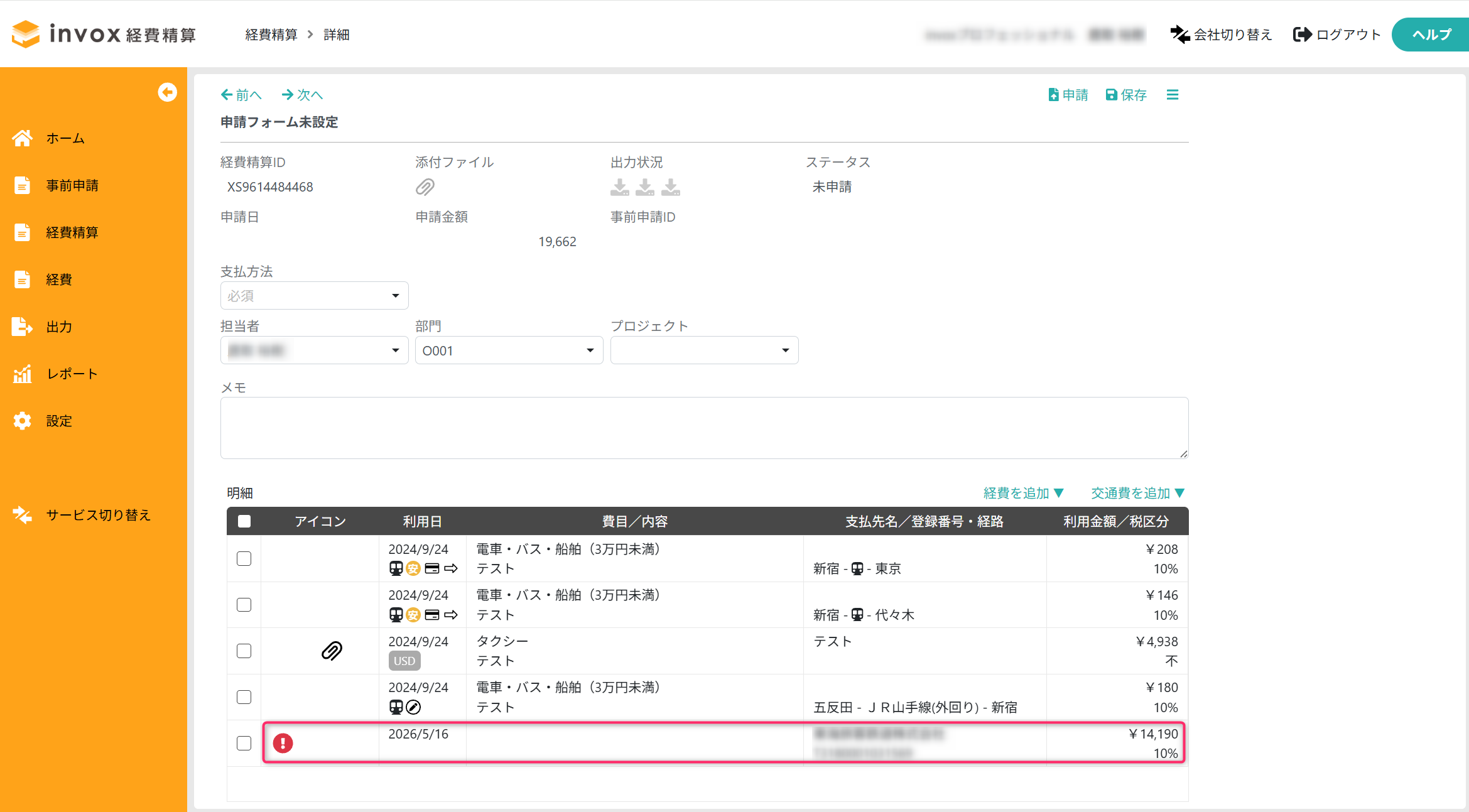Click the 会社切り替え switch icon
1469x812 pixels.
(1179, 35)
